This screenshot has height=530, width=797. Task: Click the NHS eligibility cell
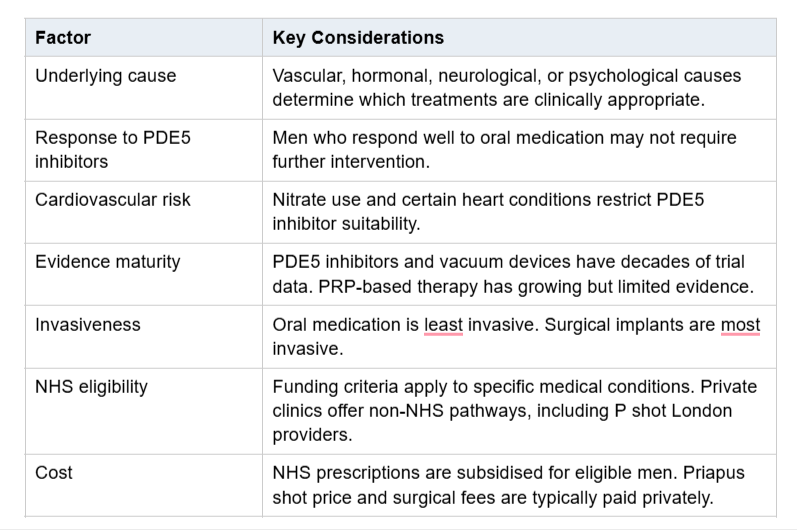144,412
